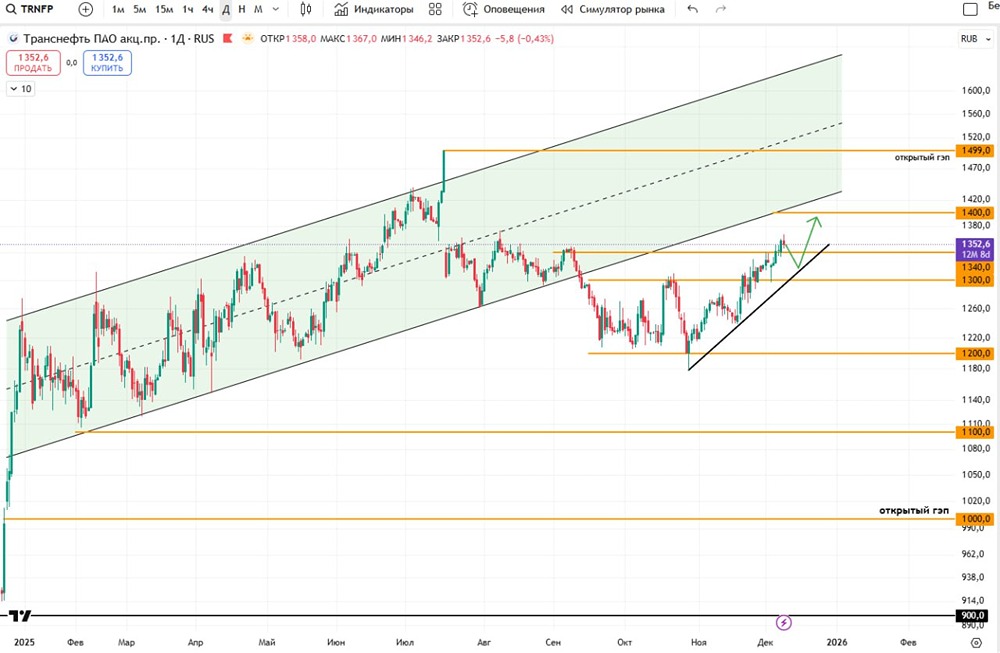Click the market status sun icon

click(x=247, y=39)
